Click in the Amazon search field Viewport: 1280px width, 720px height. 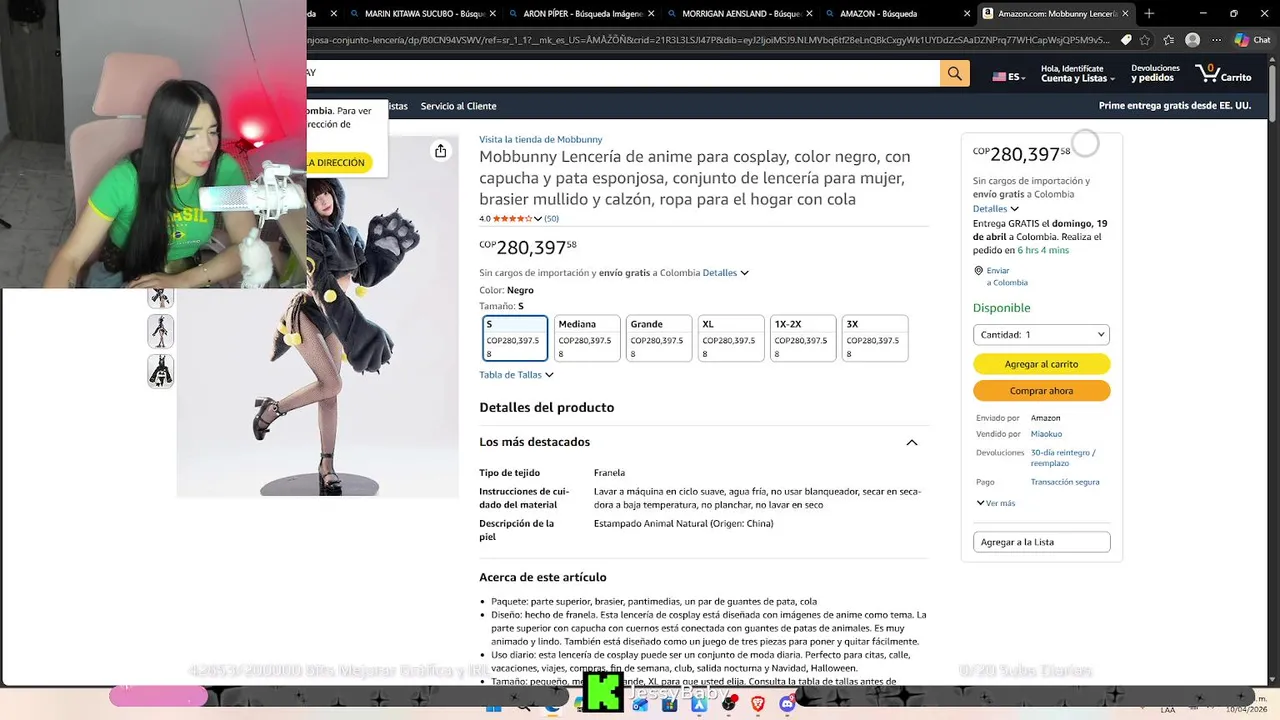(x=623, y=73)
